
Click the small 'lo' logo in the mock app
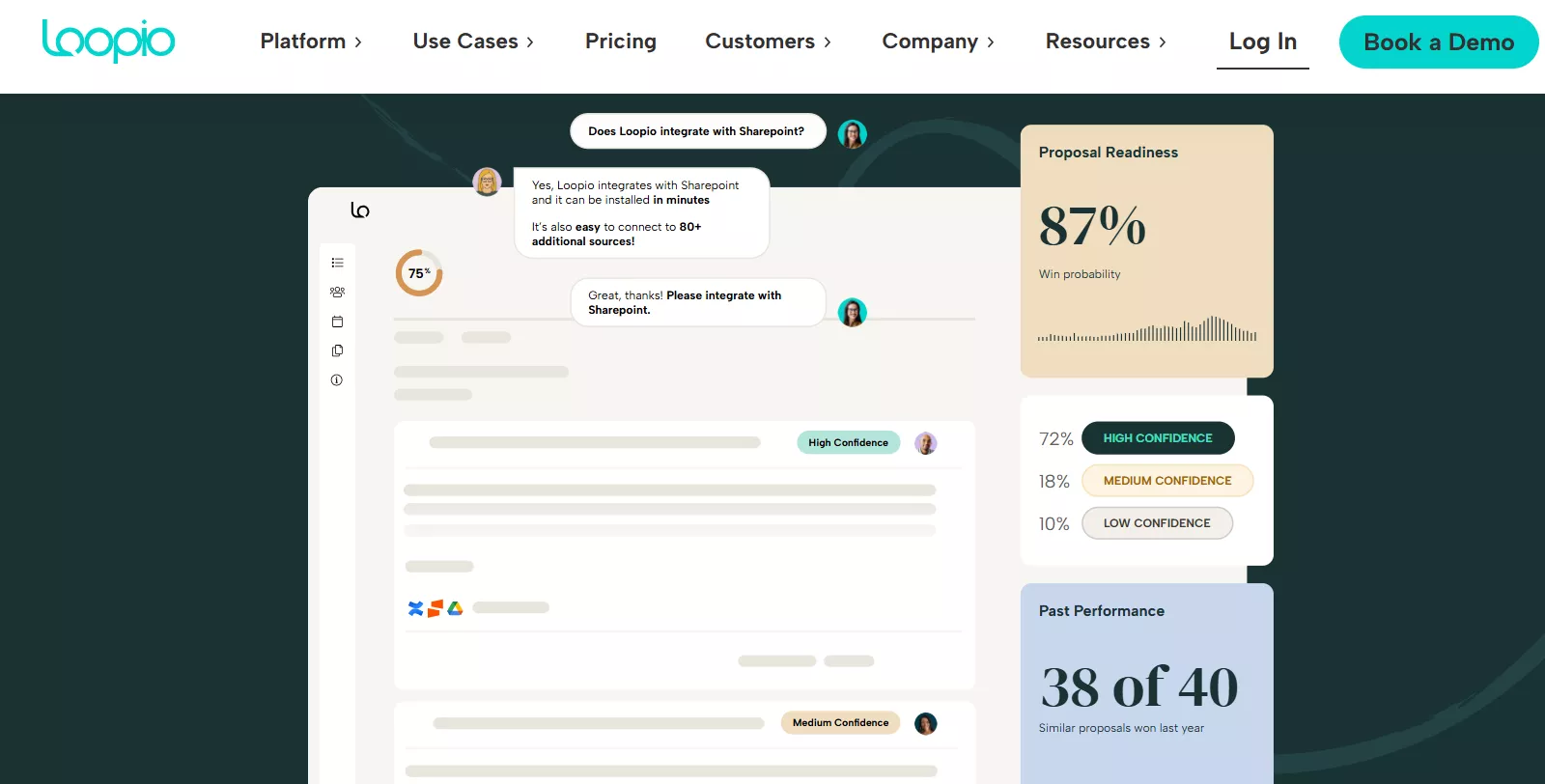pyautogui.click(x=360, y=210)
